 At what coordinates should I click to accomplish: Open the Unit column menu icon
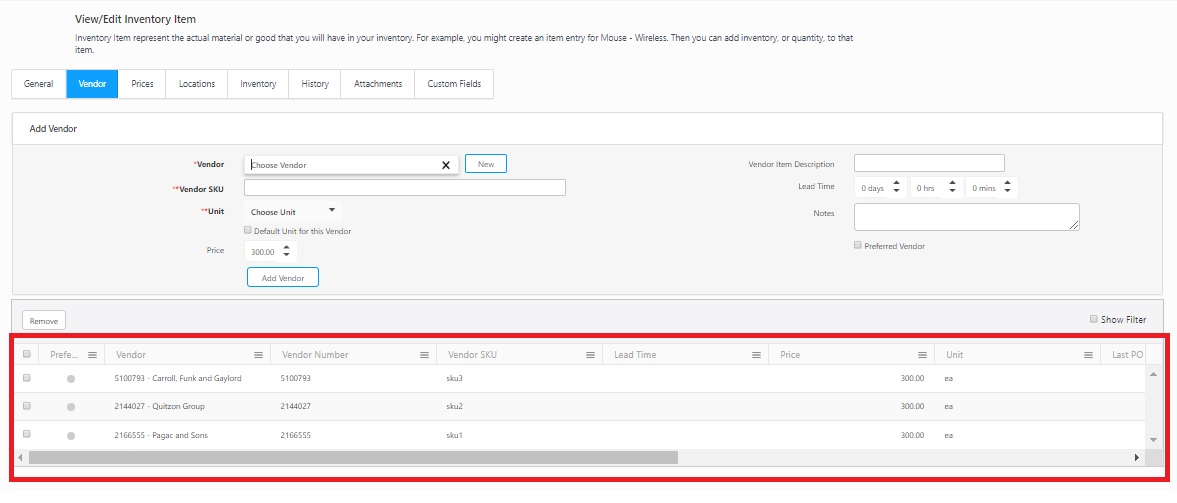(1088, 355)
